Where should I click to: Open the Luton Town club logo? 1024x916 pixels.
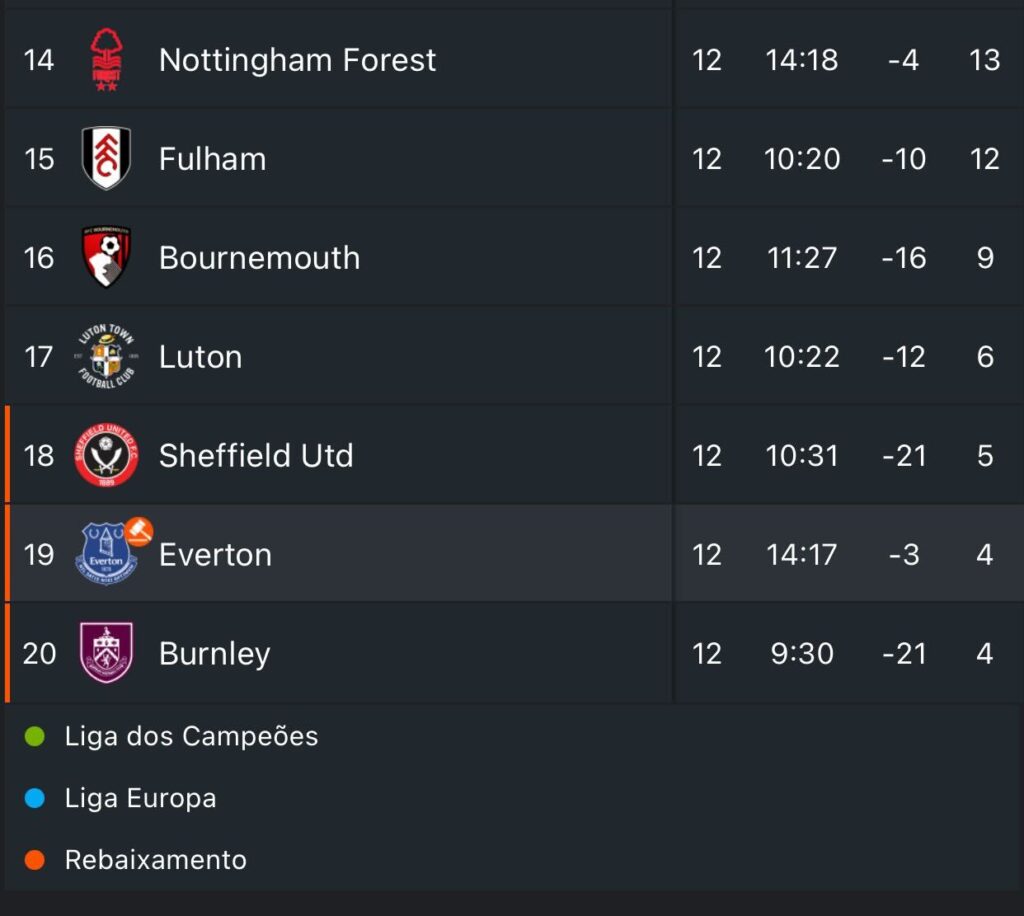(106, 356)
